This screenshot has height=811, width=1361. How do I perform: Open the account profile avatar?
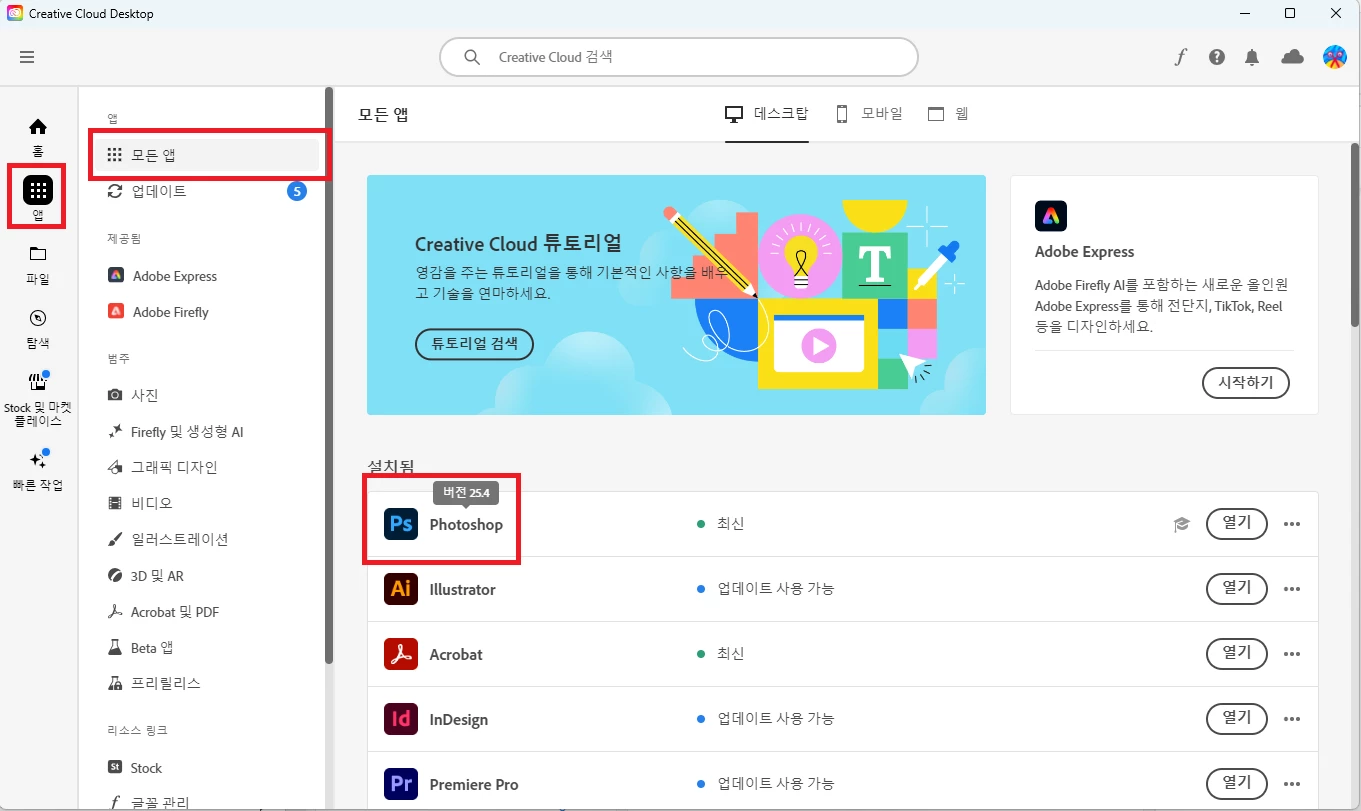click(x=1334, y=57)
